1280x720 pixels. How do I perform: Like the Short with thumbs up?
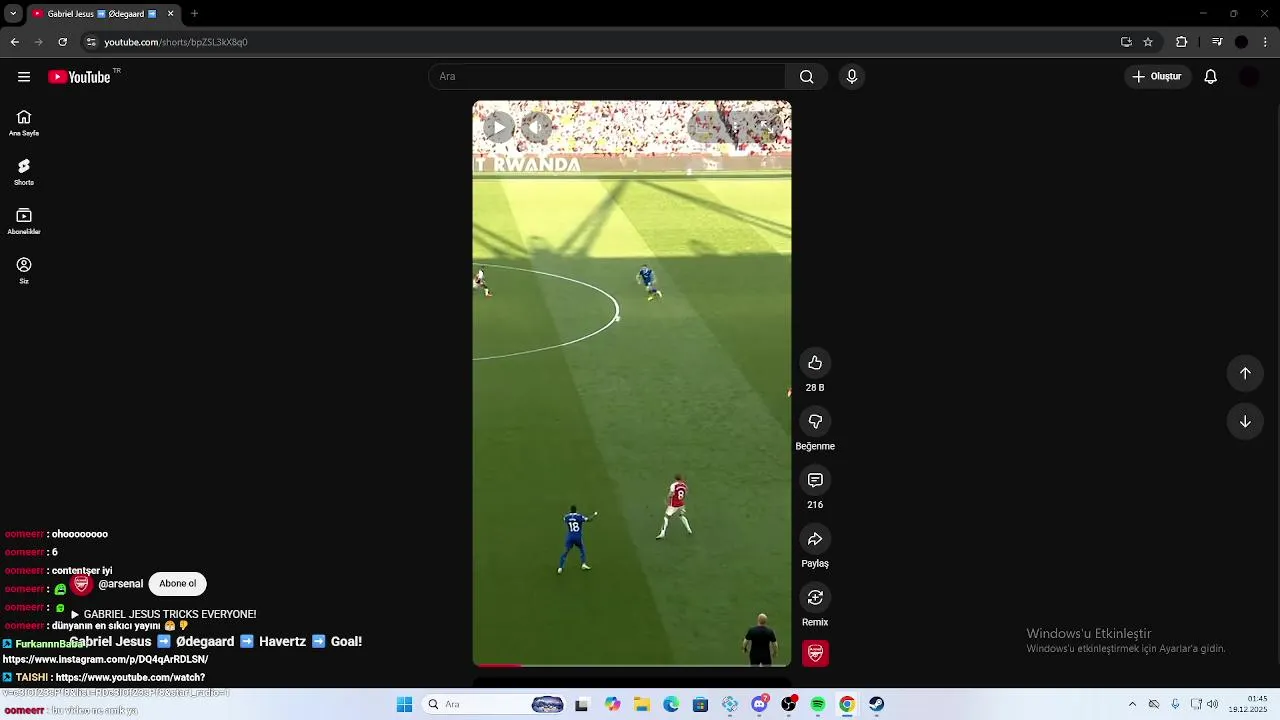pyautogui.click(x=815, y=363)
